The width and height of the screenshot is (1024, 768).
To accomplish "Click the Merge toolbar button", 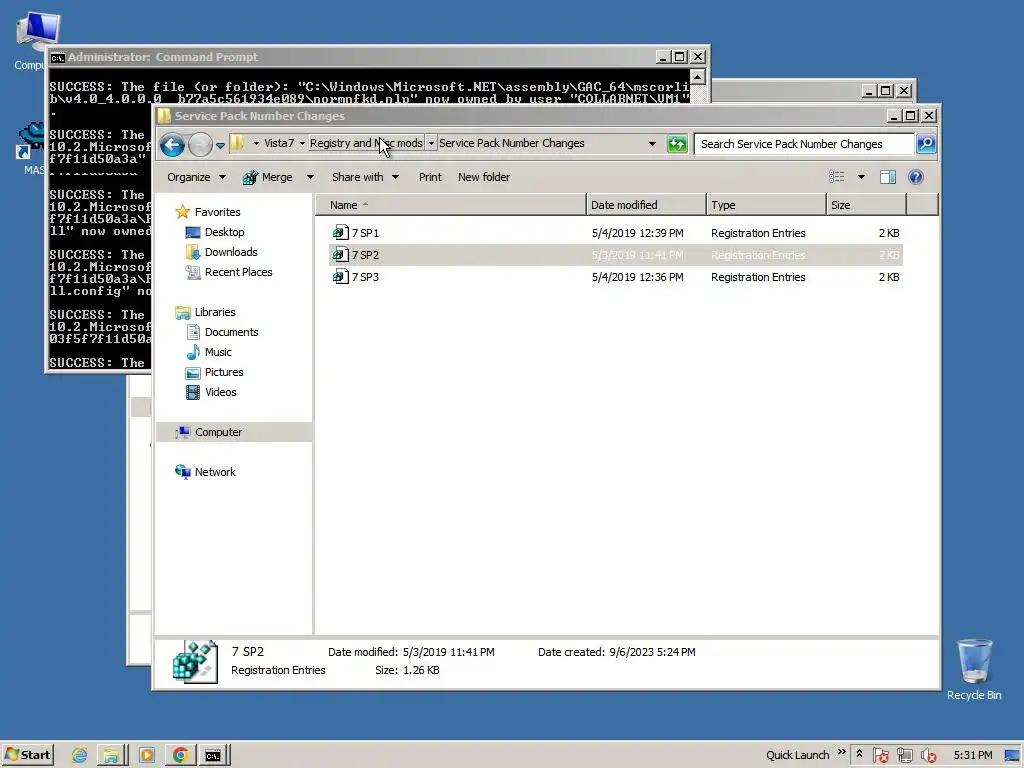I will tap(268, 177).
